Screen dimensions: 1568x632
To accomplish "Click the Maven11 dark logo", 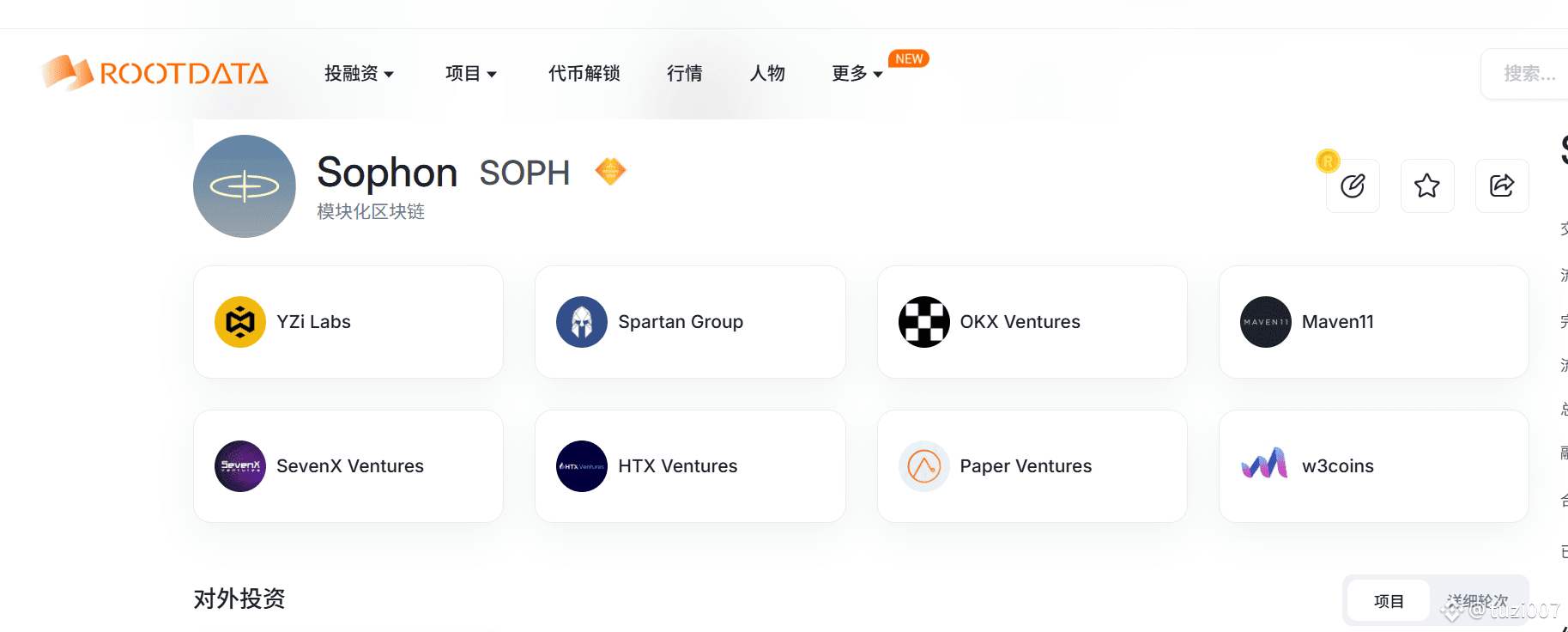I will point(1266,322).
